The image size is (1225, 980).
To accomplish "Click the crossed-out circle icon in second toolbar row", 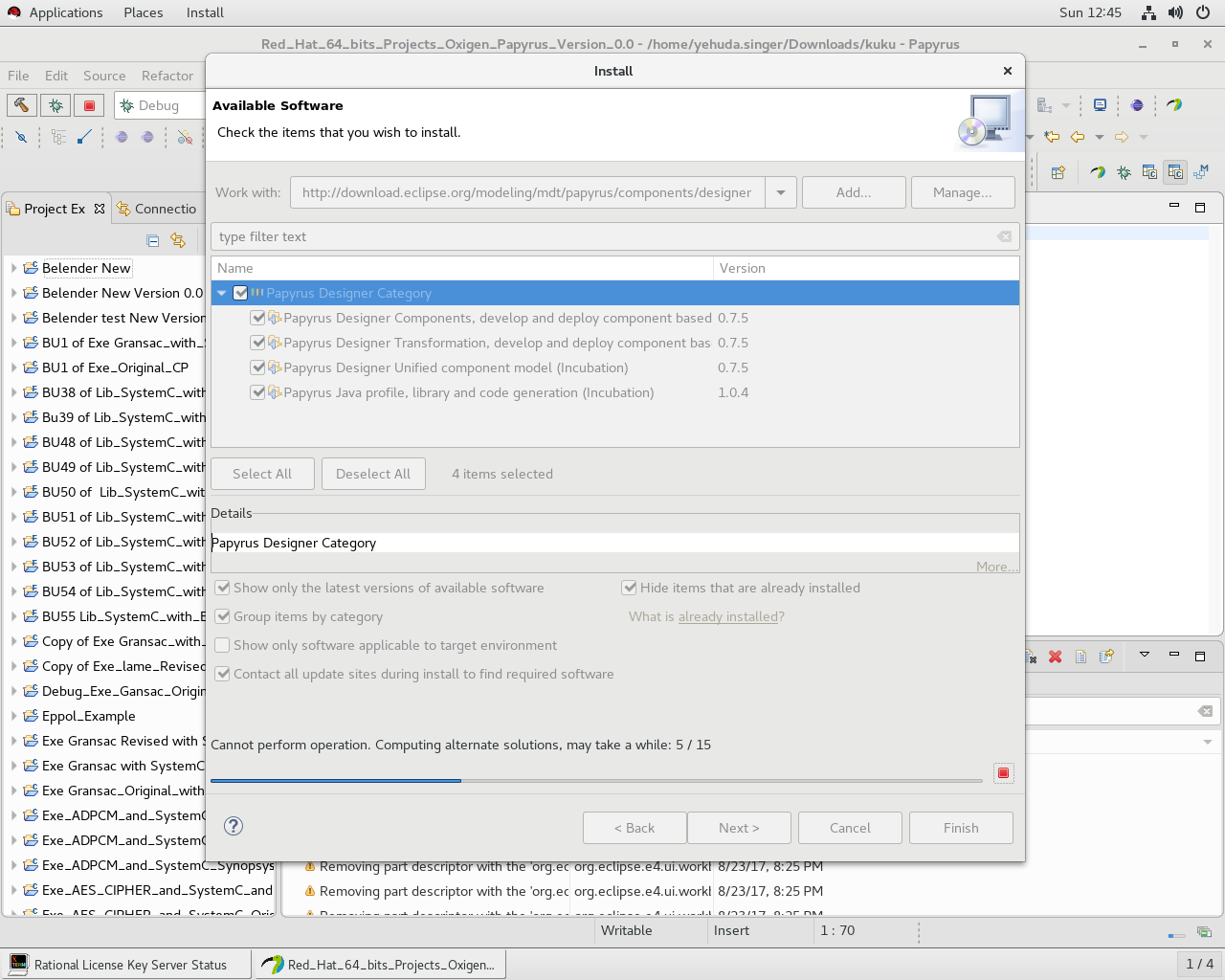I will pos(21,138).
